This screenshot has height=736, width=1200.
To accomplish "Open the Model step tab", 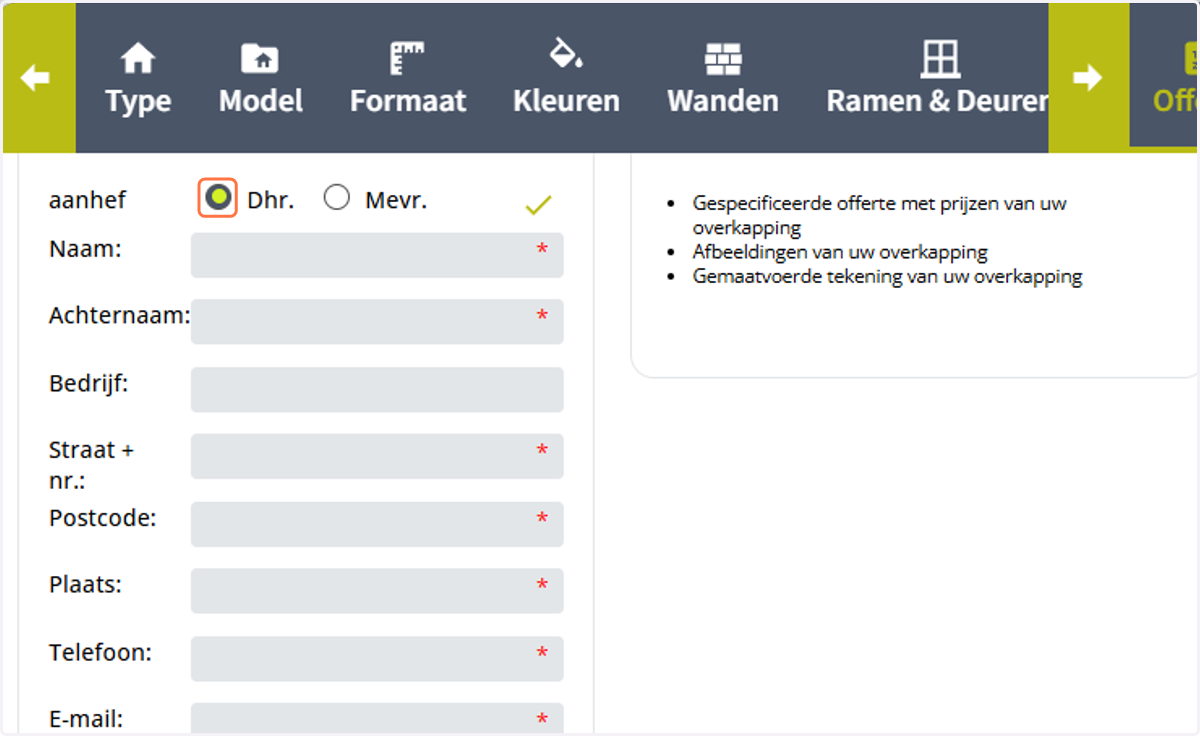I will point(261,80).
